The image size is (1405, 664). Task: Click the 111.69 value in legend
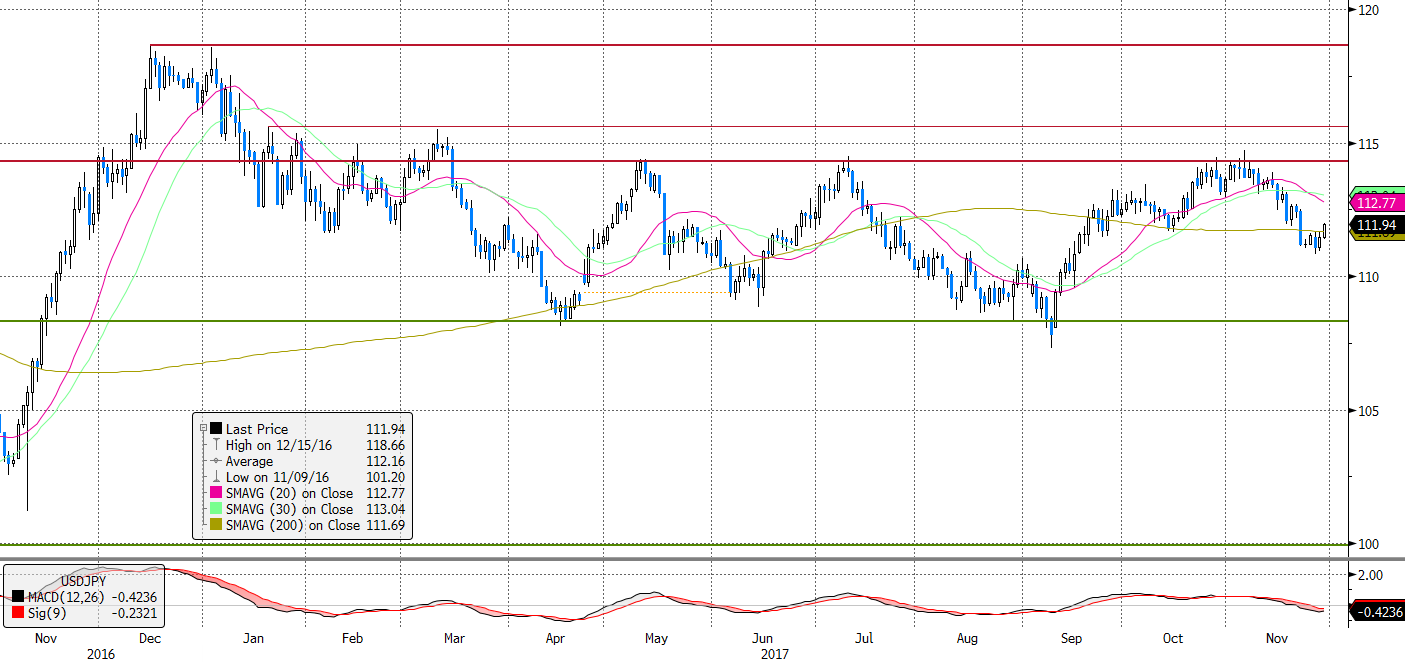point(385,525)
